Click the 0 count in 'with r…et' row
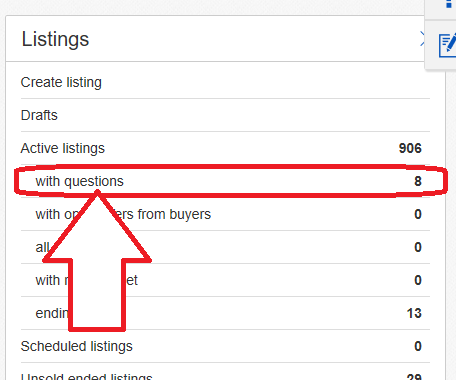The height and width of the screenshot is (380, 456). pyautogui.click(x=418, y=280)
